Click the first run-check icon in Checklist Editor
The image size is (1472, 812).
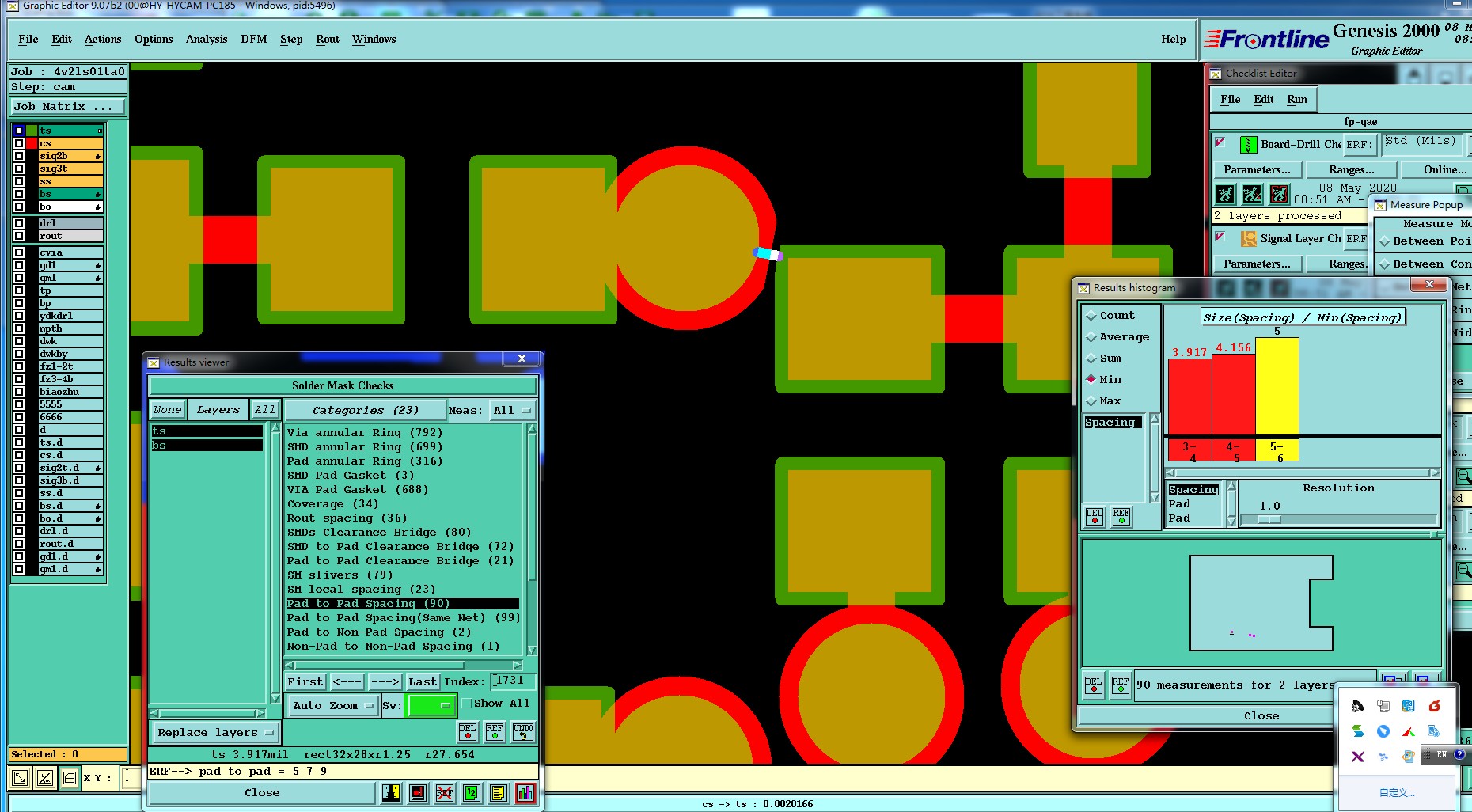tap(1225, 193)
